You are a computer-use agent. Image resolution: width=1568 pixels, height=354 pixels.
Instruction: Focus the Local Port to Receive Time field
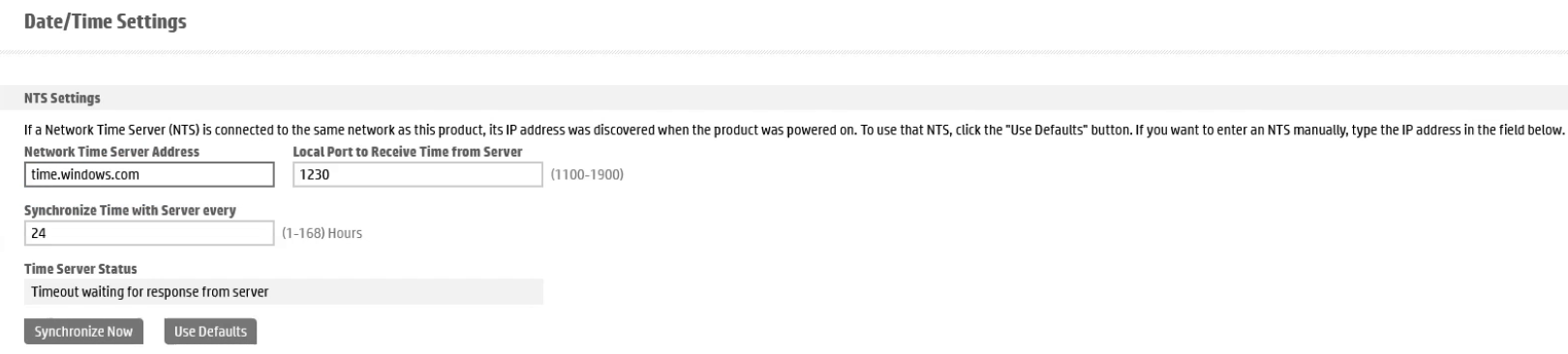click(417, 174)
